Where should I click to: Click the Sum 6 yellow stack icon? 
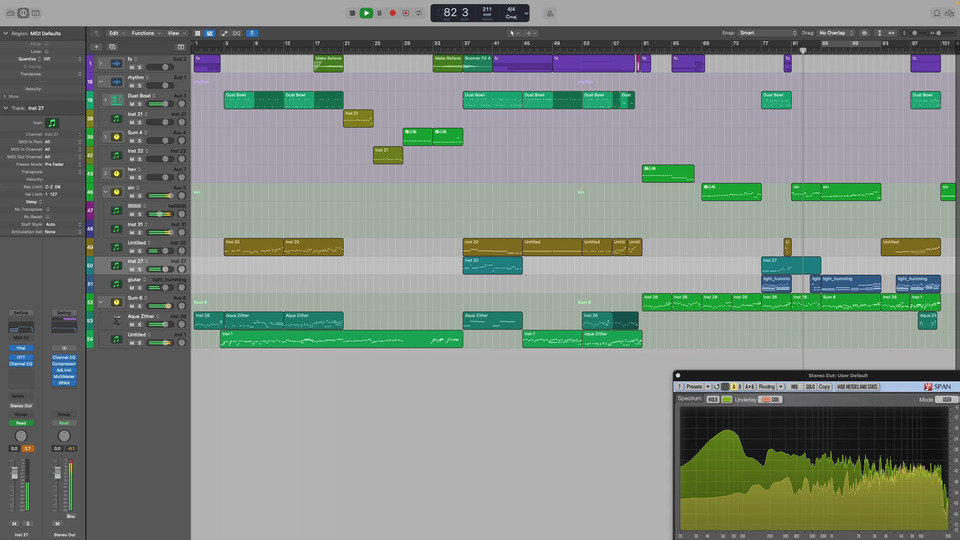(116, 302)
